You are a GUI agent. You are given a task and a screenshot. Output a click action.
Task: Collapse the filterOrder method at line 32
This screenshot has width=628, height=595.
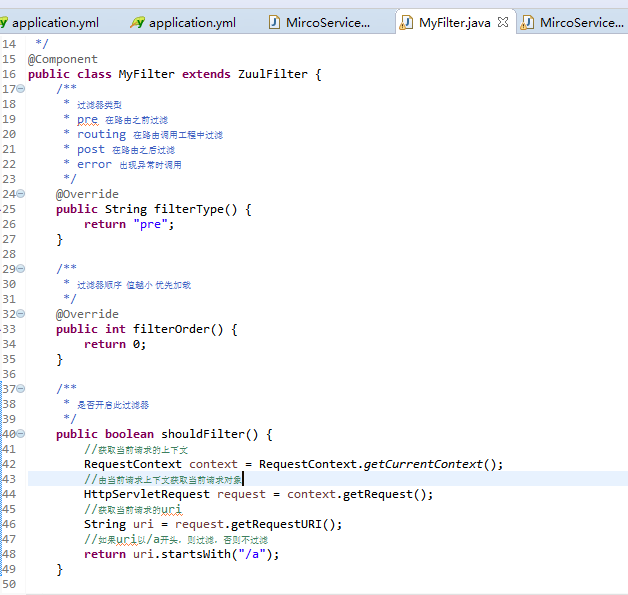(x=20, y=314)
